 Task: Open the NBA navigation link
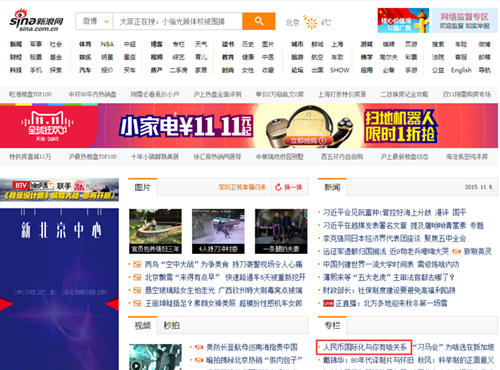click(x=107, y=44)
